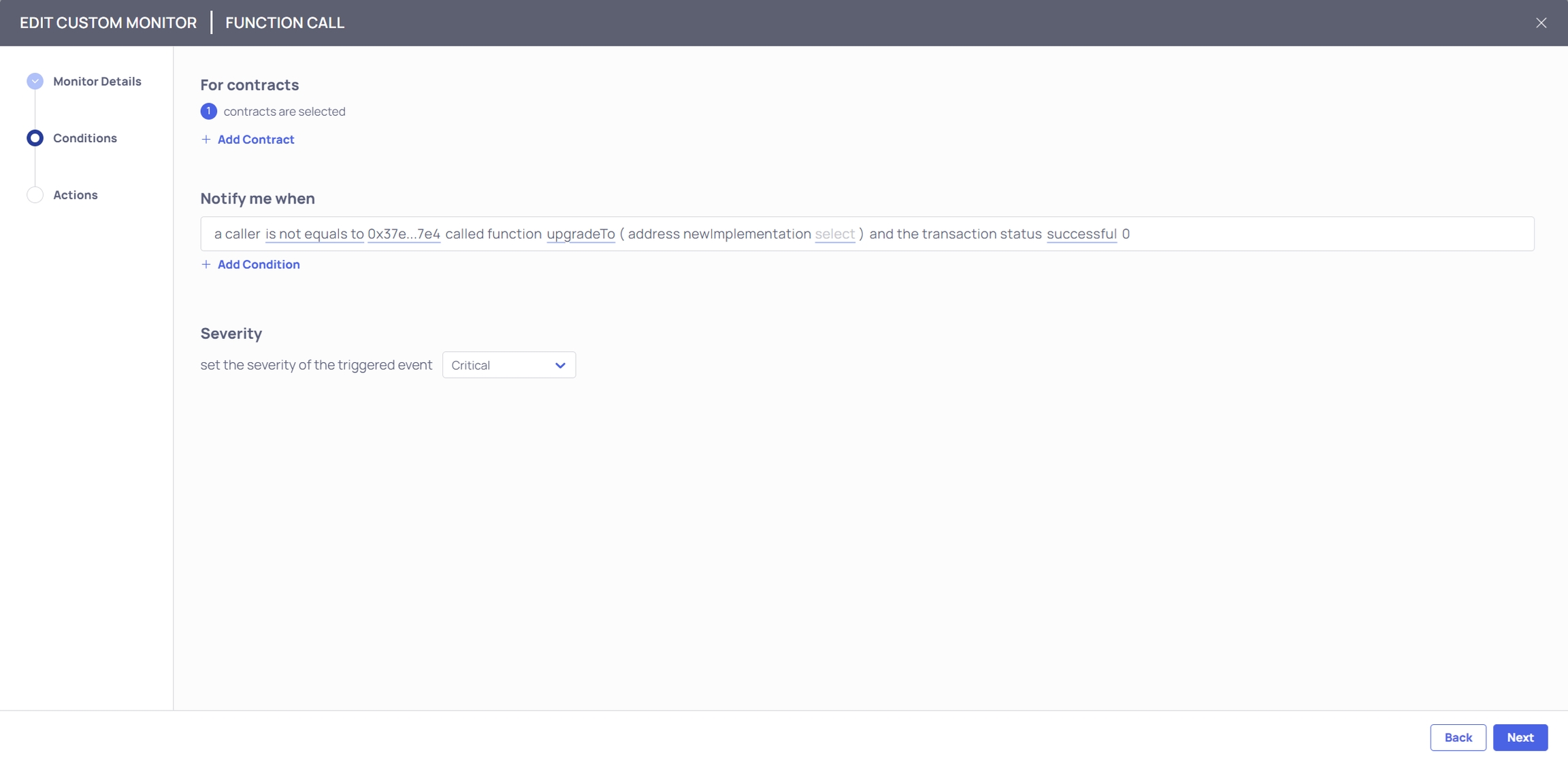Viewport: 1568px width, 761px height.
Task: Close the Edit Custom Monitor dialog
Action: [1541, 23]
